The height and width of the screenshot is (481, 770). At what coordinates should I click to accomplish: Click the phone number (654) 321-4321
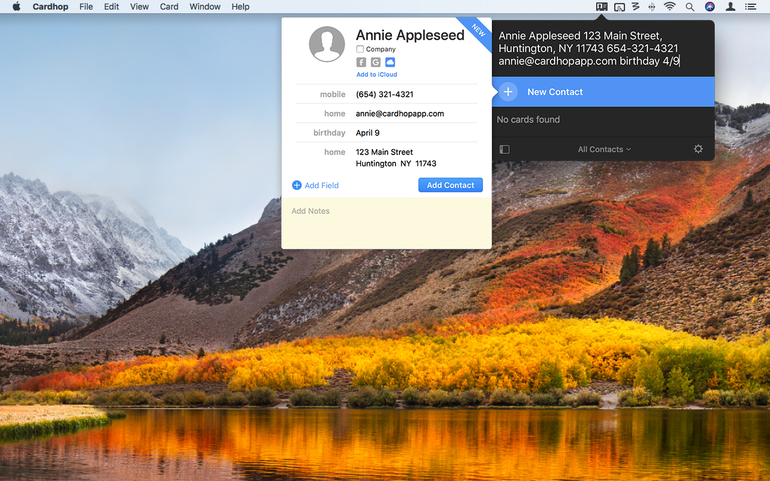point(385,94)
